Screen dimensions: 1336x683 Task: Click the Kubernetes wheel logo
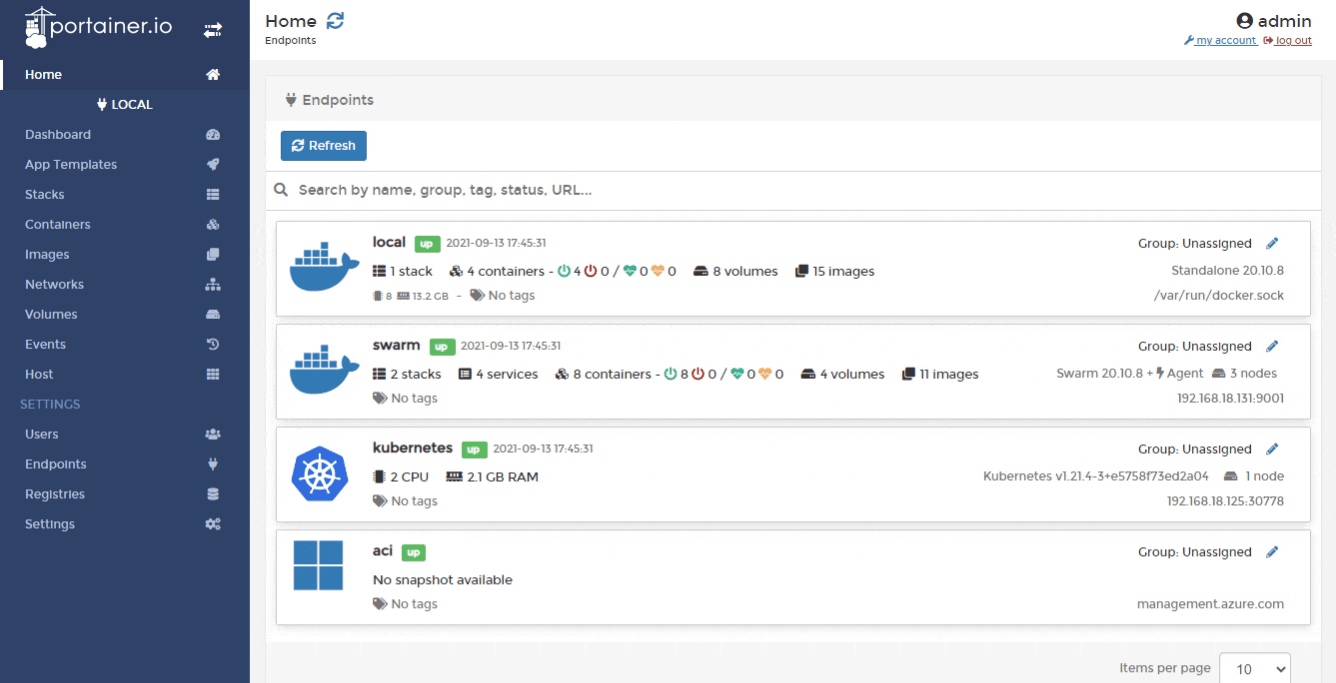coord(317,474)
